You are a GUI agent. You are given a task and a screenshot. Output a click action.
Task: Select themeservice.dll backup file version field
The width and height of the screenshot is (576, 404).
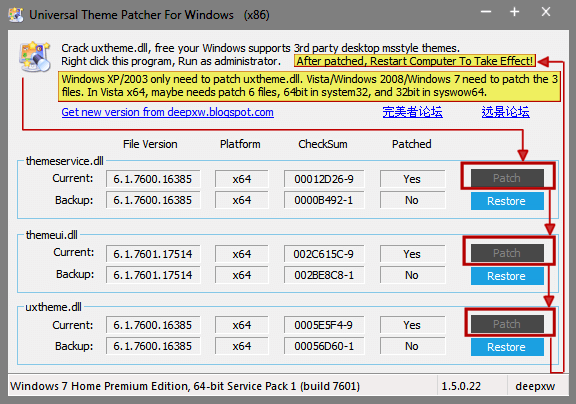[153, 200]
